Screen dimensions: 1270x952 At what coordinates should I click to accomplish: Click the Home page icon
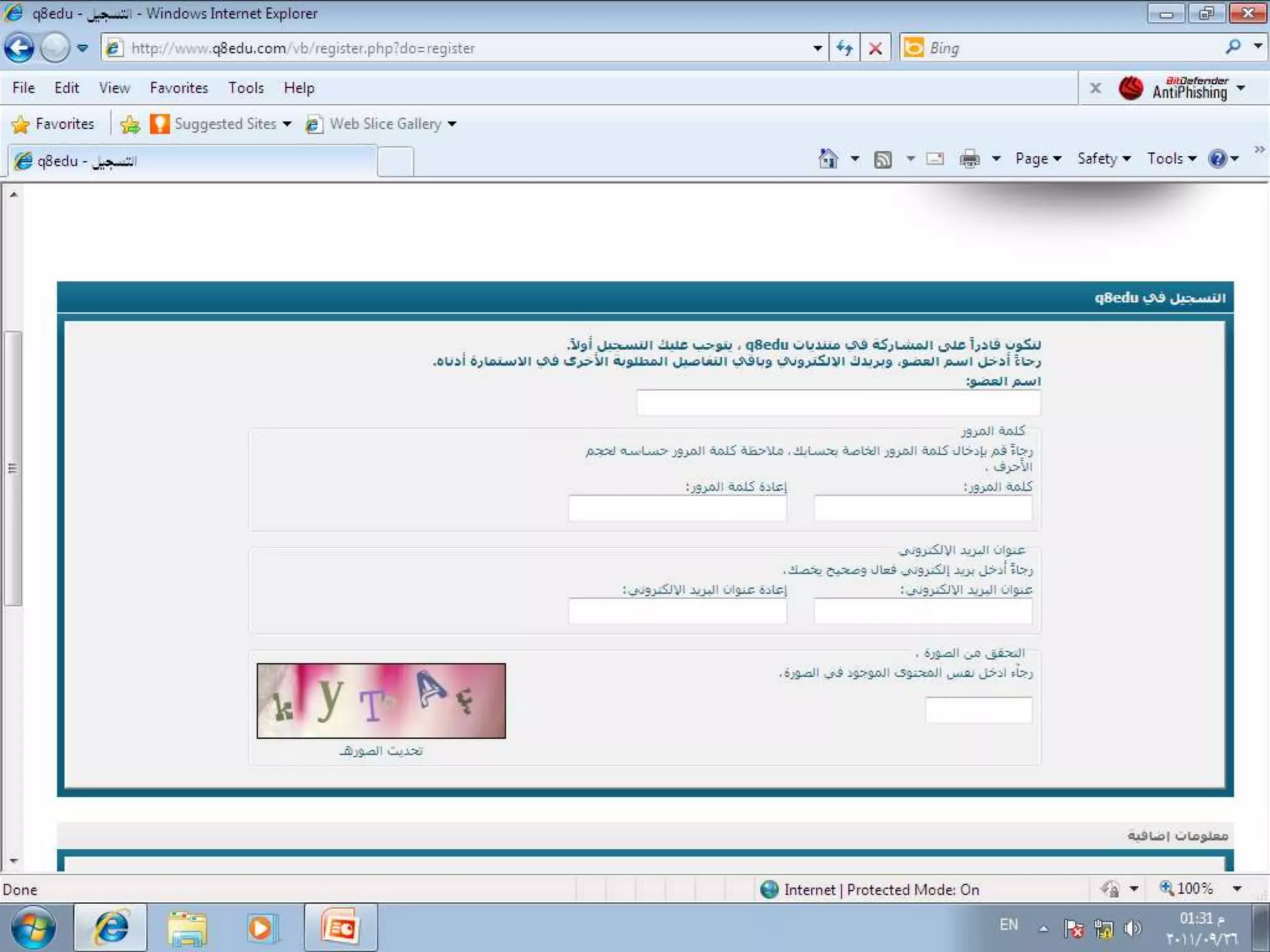coord(828,159)
